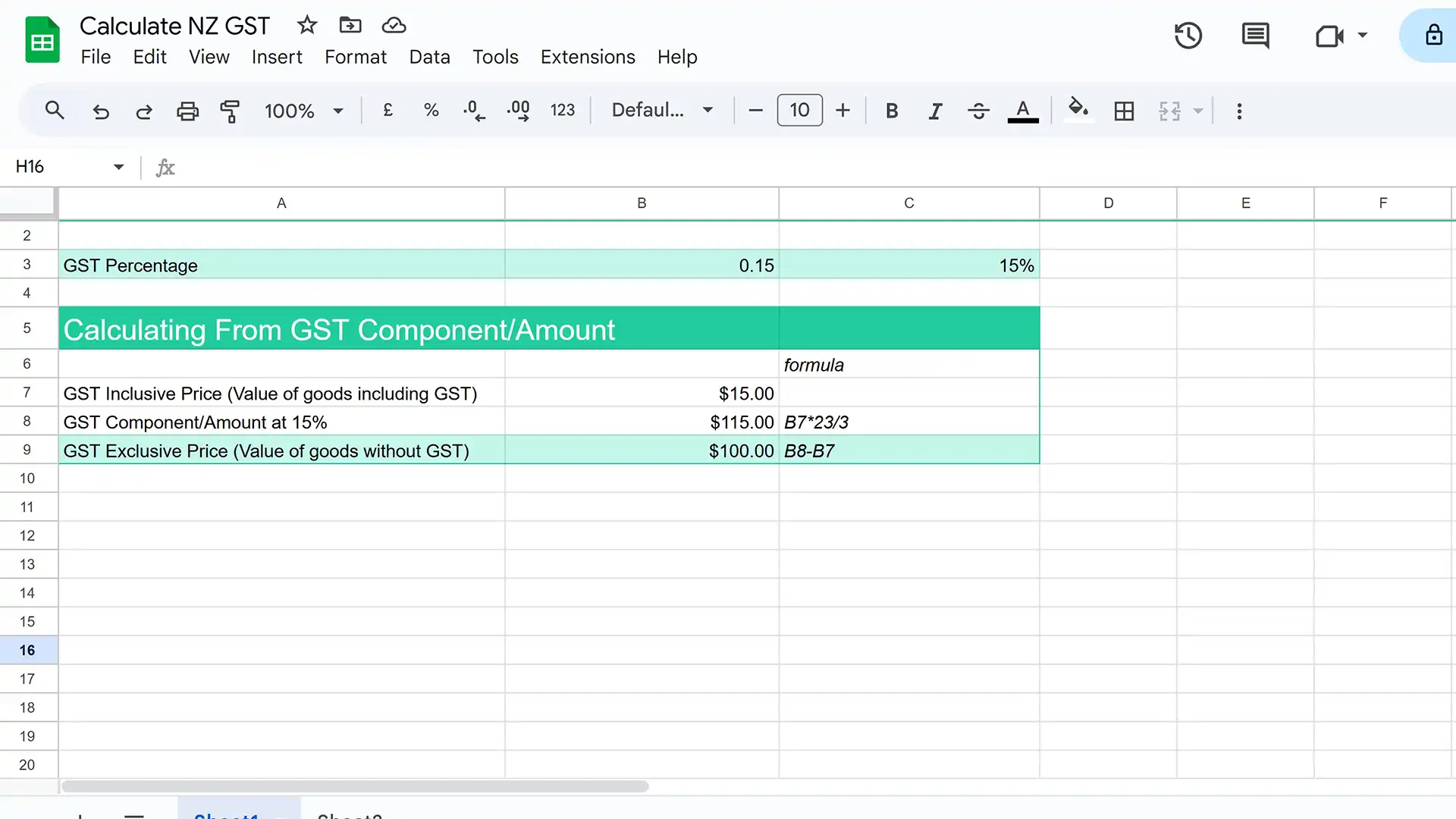Toggle italic formatting
Viewport: 1456px width, 819px height.
coord(935,111)
